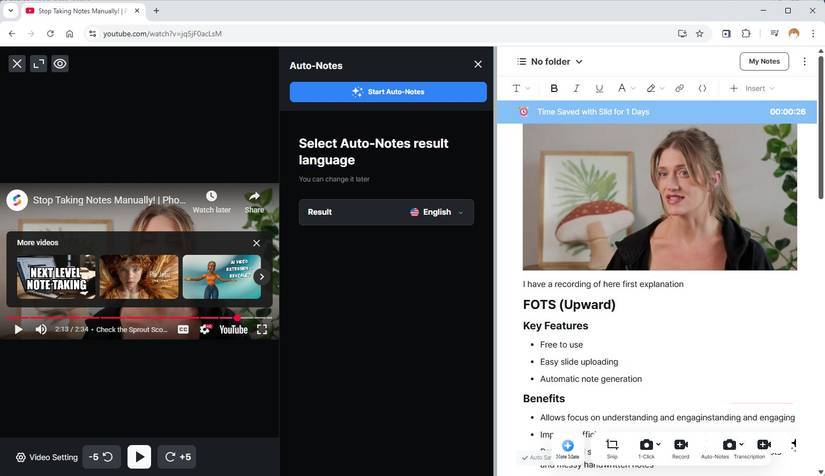Image resolution: width=825 pixels, height=476 pixels.
Task: Click the 1-Click capture camera icon
Action: click(646, 445)
